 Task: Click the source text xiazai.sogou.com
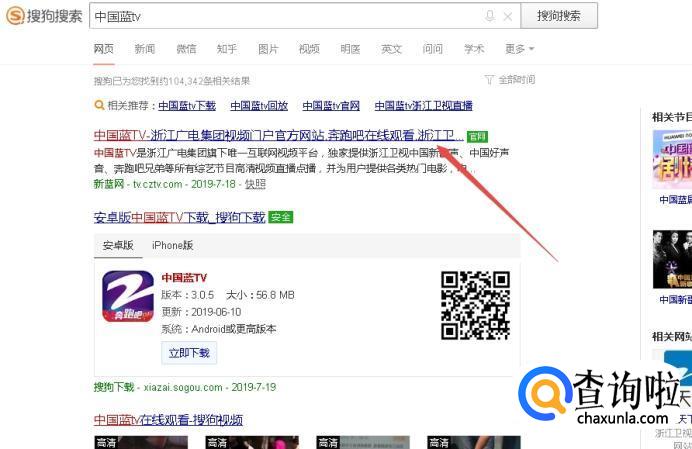[x=183, y=388]
